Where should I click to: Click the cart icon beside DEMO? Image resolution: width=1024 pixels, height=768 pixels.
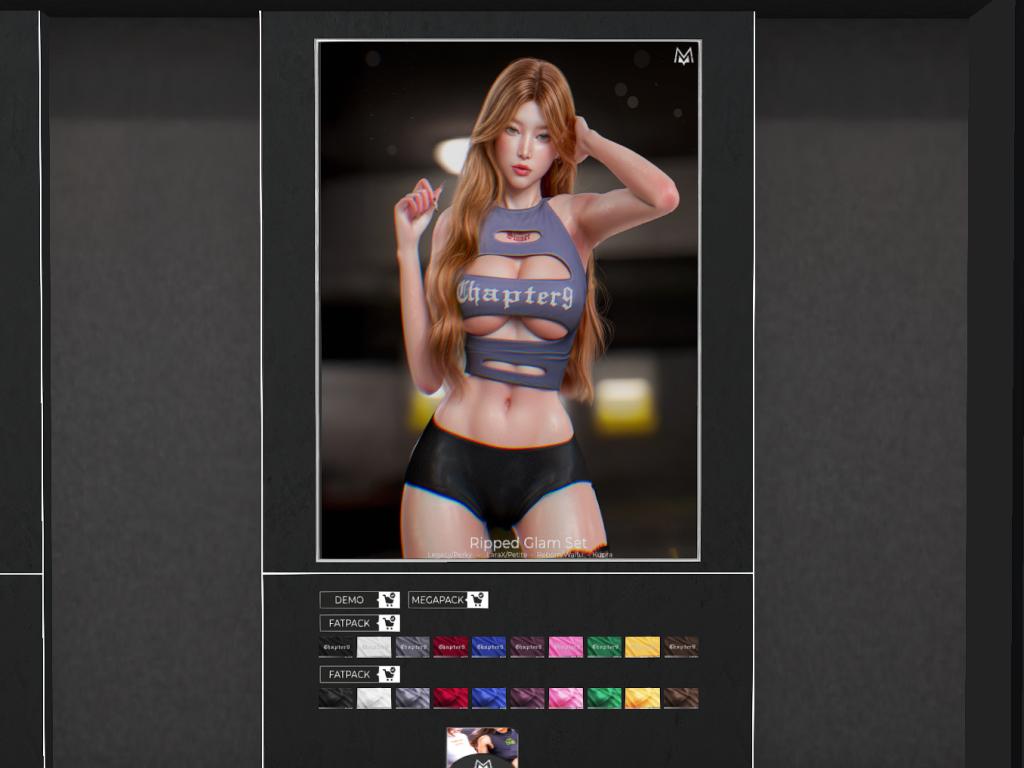tap(389, 600)
